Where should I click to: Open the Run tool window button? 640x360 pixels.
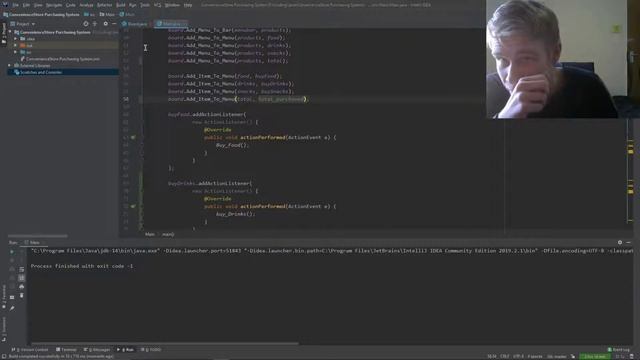(x=126, y=350)
